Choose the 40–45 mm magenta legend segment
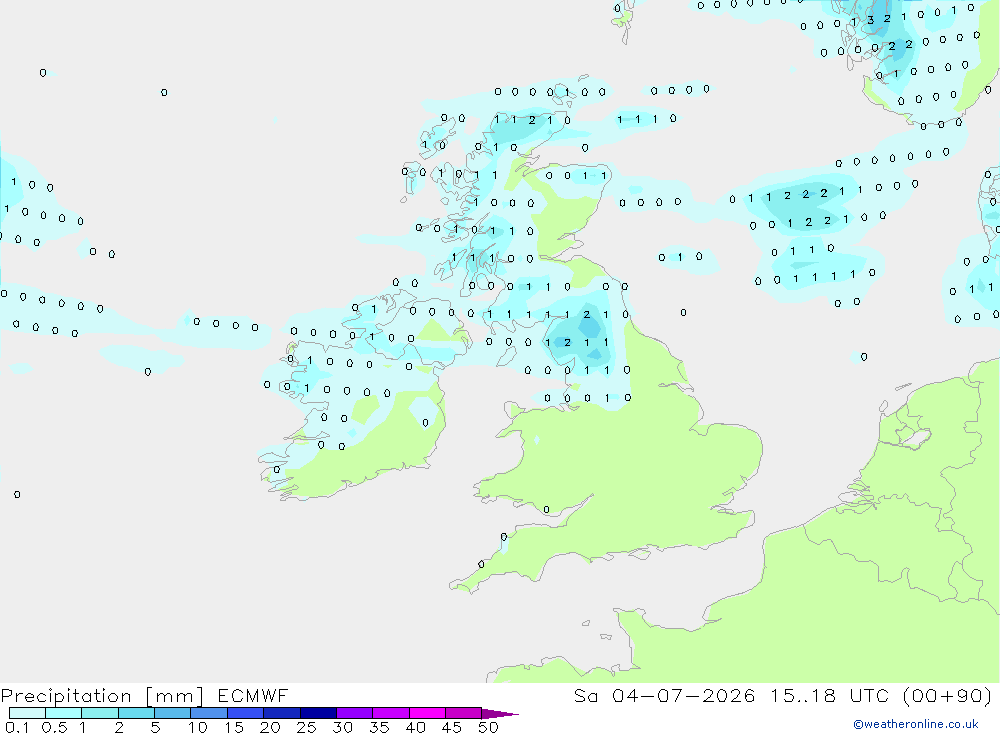Screen dimensions: 1000x733 coord(427,713)
